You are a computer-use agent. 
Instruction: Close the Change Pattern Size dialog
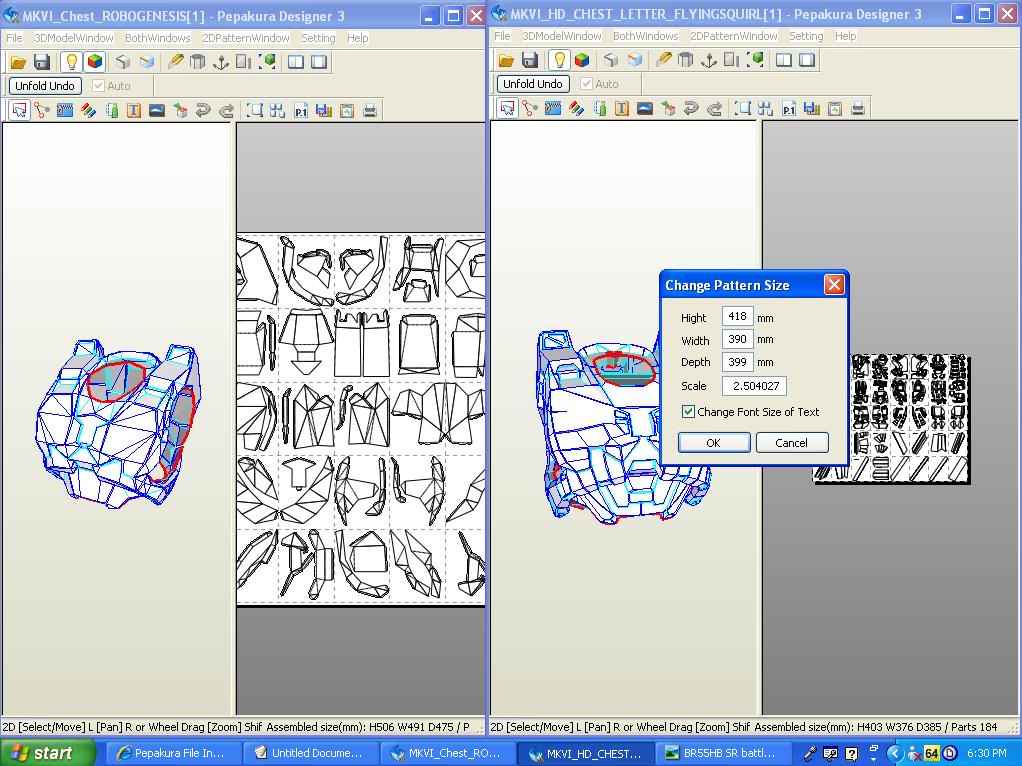pyautogui.click(x=834, y=284)
